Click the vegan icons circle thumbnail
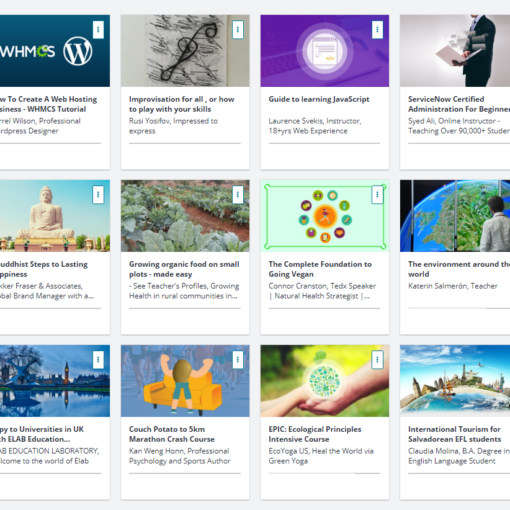Screen dimensions: 510x510 coord(325,216)
